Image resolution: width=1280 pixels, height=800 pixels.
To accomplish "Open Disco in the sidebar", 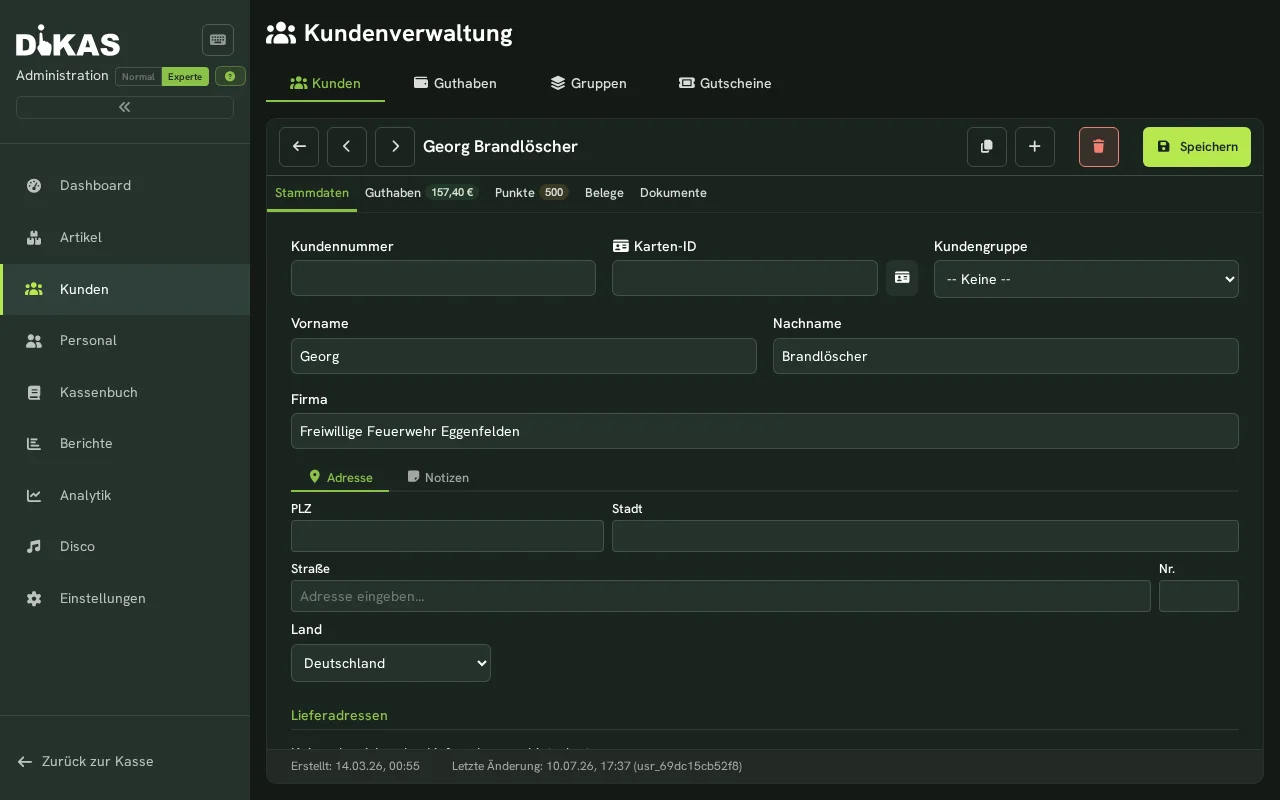I will [x=125, y=546].
